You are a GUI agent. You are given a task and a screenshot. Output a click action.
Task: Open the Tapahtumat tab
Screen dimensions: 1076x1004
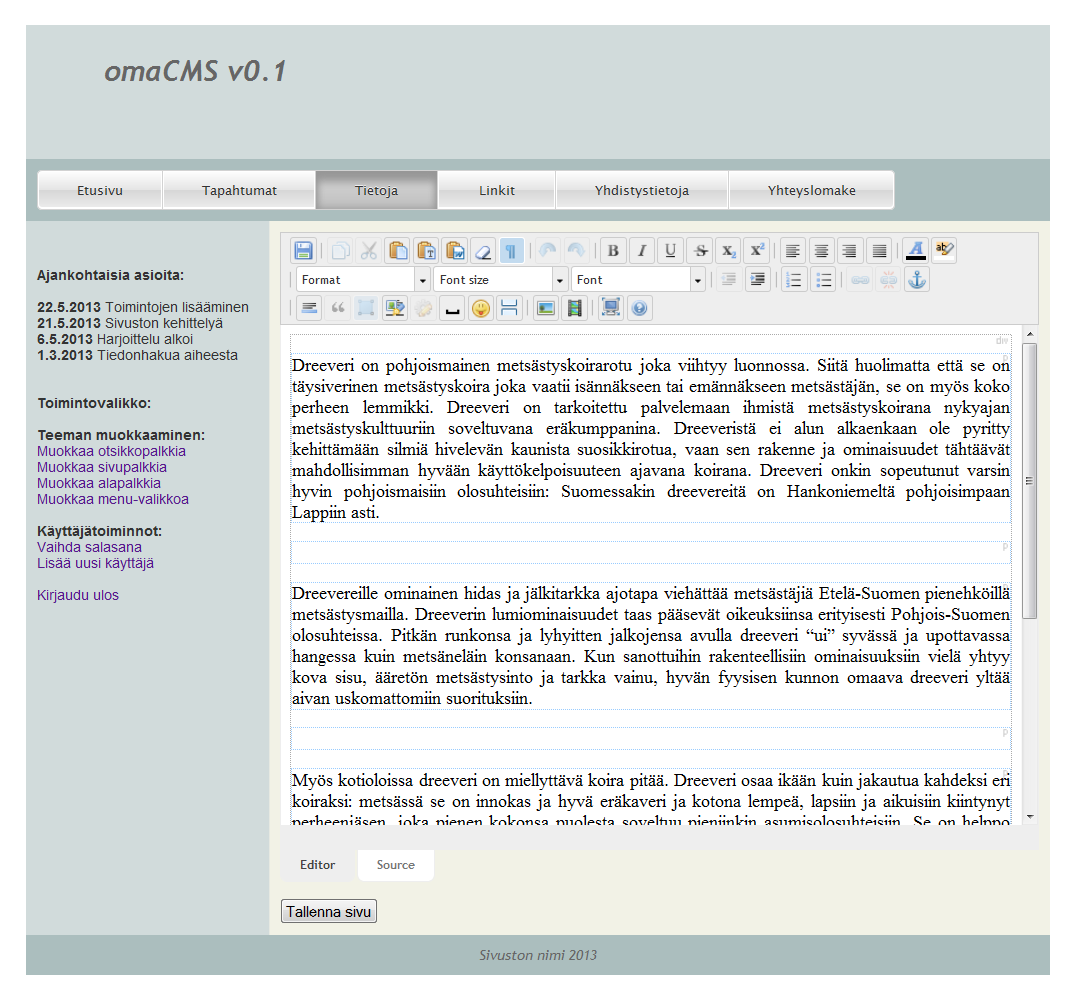(239, 189)
